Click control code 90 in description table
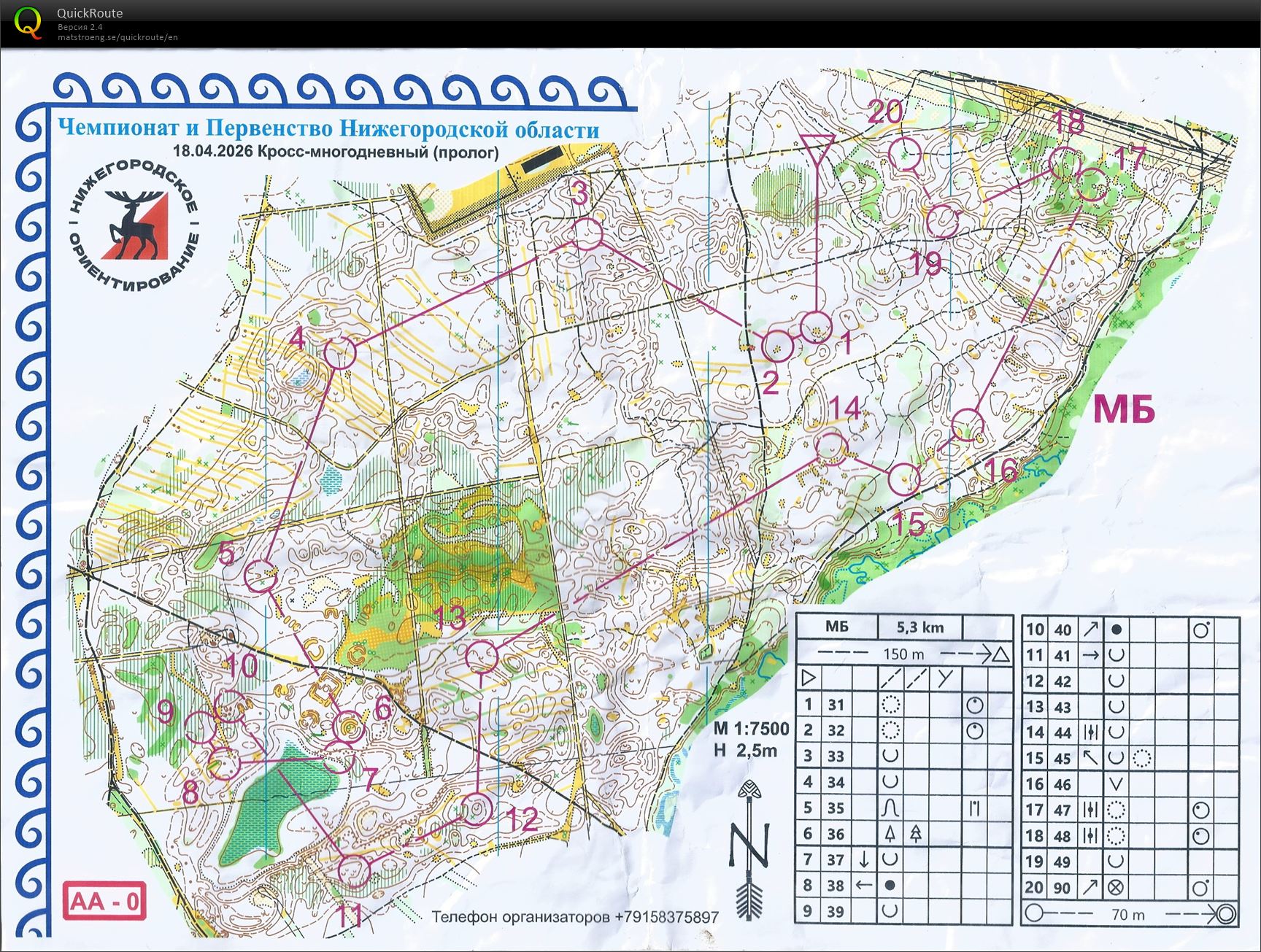Image resolution: width=1261 pixels, height=952 pixels. [x=1063, y=888]
